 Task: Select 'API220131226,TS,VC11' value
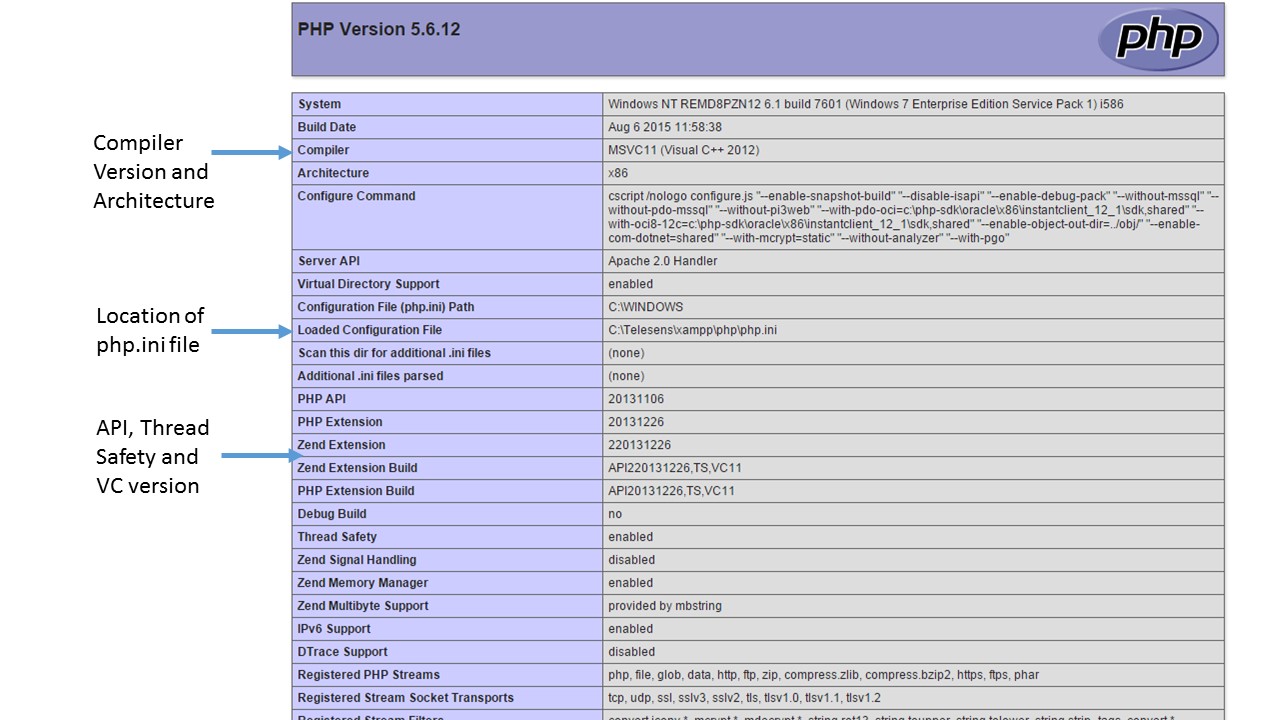coord(675,468)
